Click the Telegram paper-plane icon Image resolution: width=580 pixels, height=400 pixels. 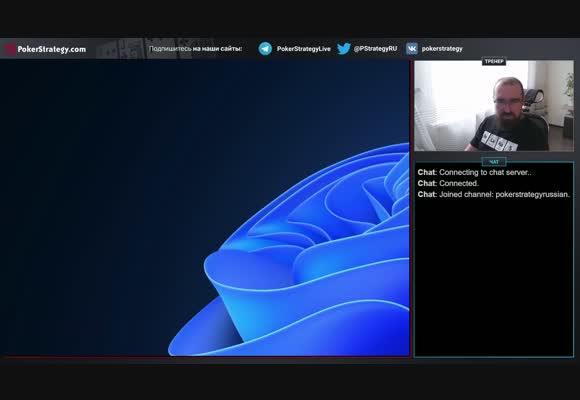click(265, 48)
